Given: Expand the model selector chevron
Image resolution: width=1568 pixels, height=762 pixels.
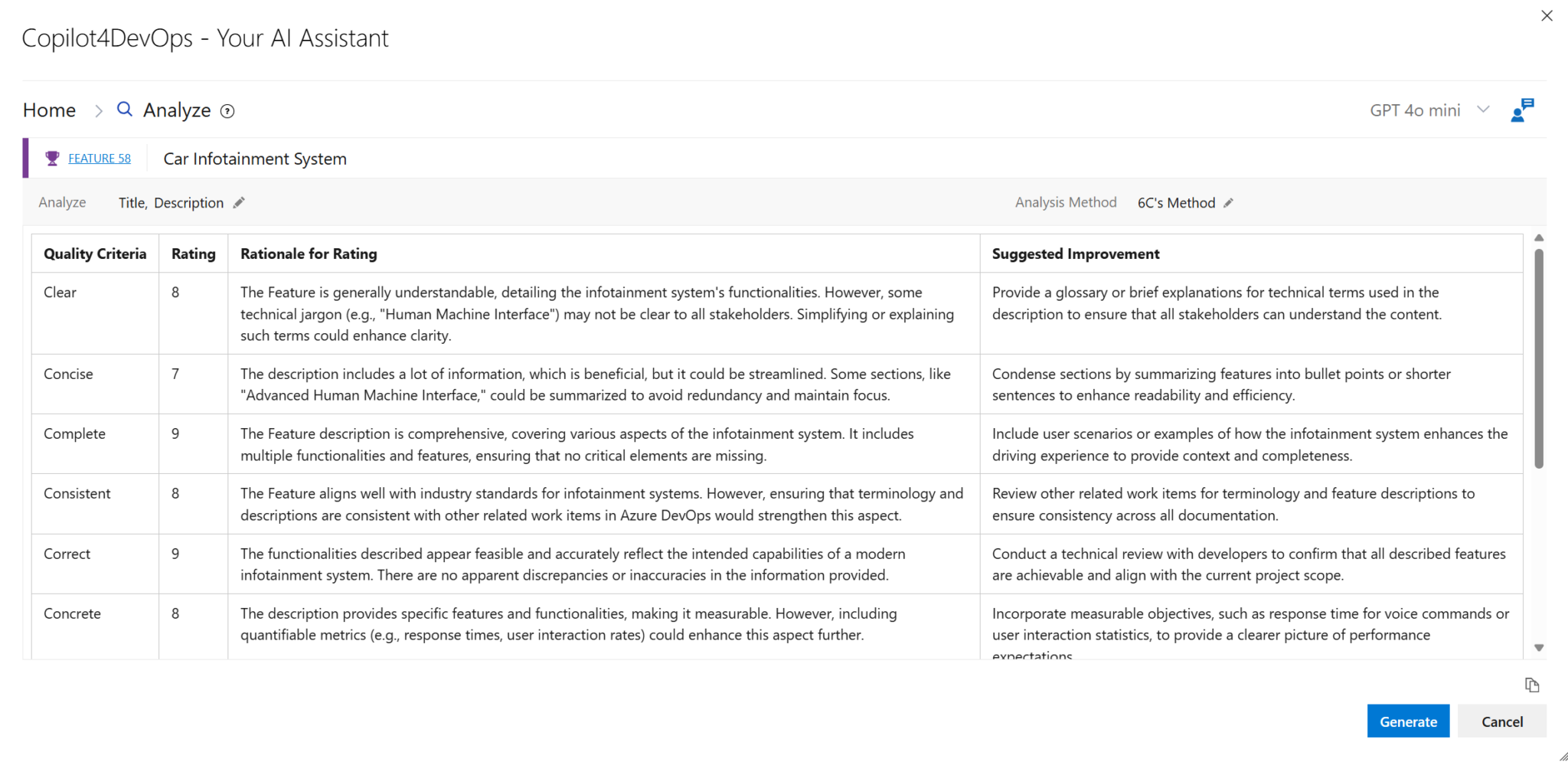Looking at the screenshot, I should tap(1483, 110).
